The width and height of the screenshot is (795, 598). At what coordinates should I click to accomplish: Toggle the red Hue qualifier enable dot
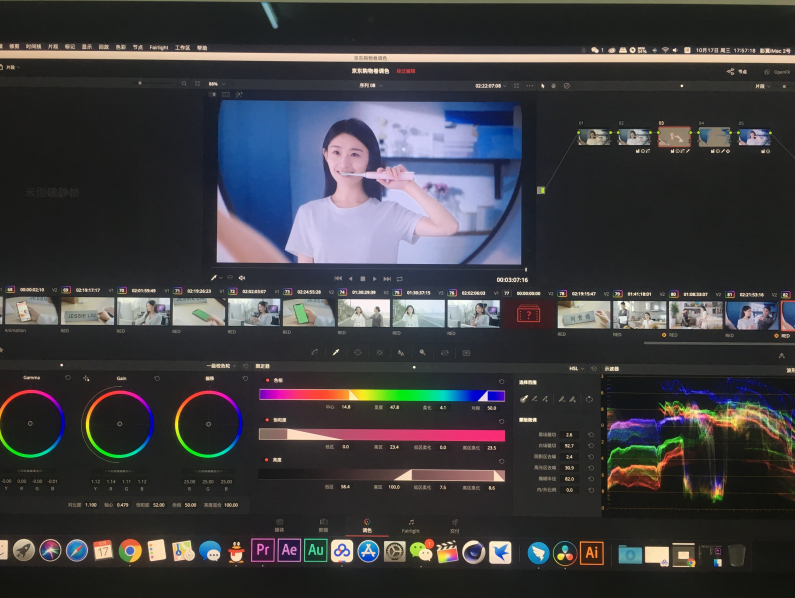click(x=267, y=380)
